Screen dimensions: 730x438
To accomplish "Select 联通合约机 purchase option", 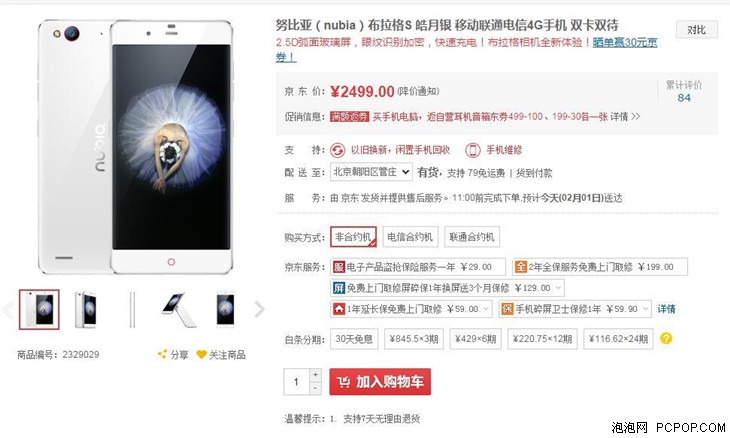I will click(472, 237).
